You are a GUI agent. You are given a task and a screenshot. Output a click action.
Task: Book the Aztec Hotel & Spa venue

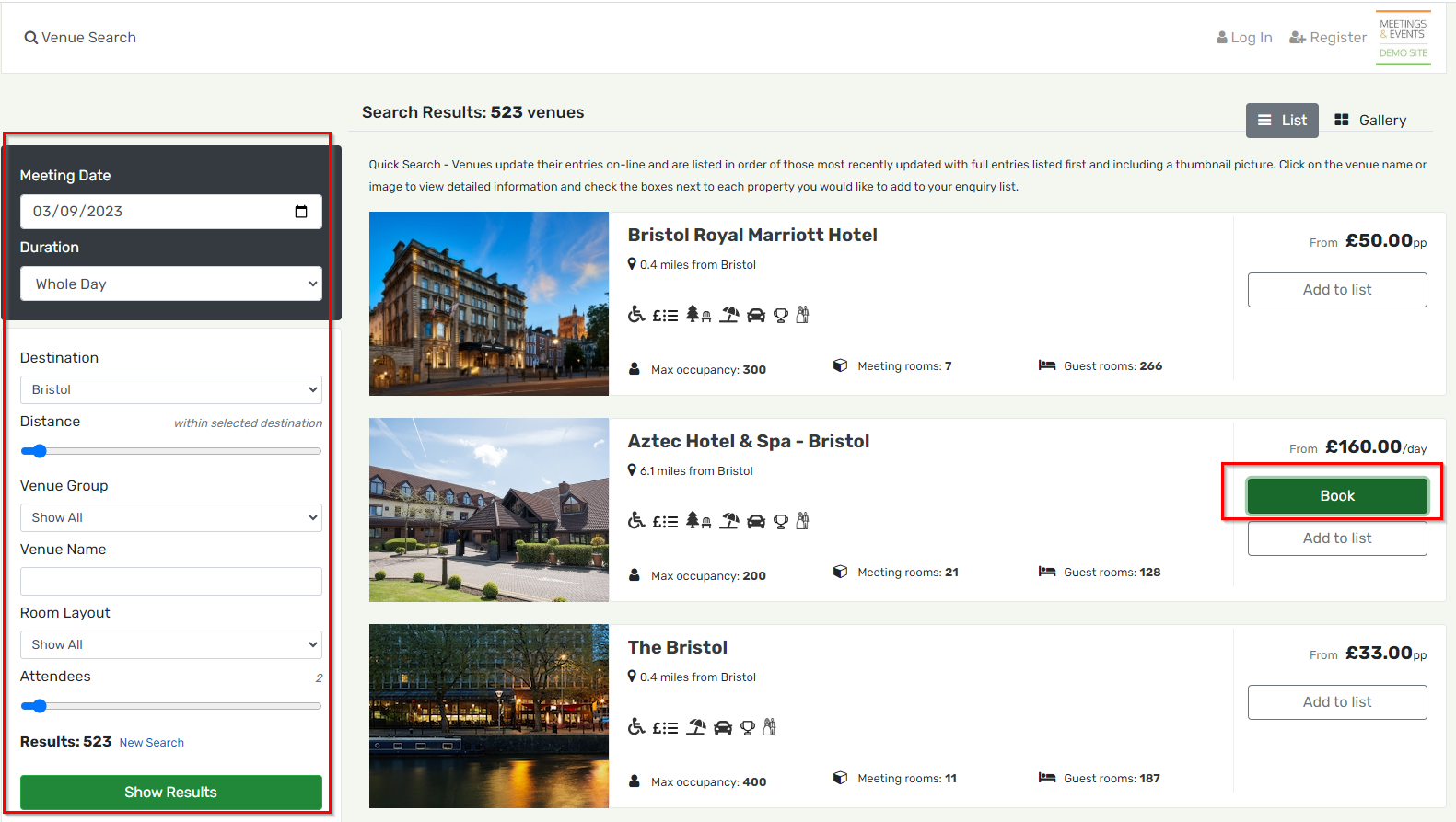[x=1337, y=496]
